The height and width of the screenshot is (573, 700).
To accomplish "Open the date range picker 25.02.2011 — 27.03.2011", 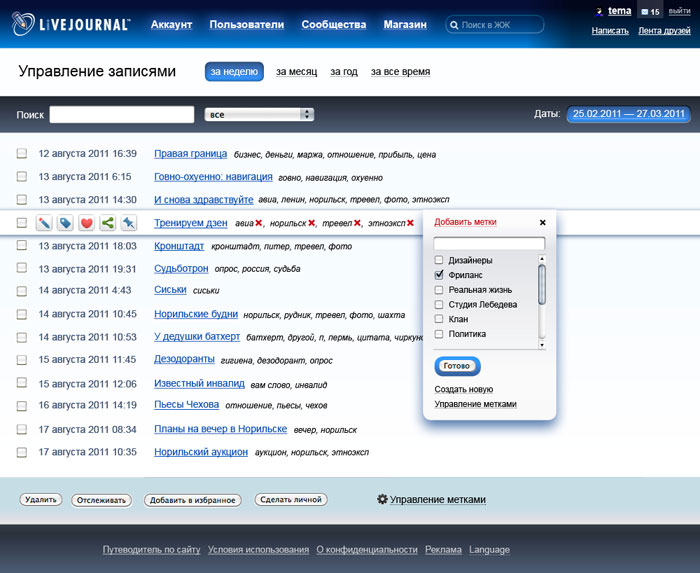I will point(629,114).
